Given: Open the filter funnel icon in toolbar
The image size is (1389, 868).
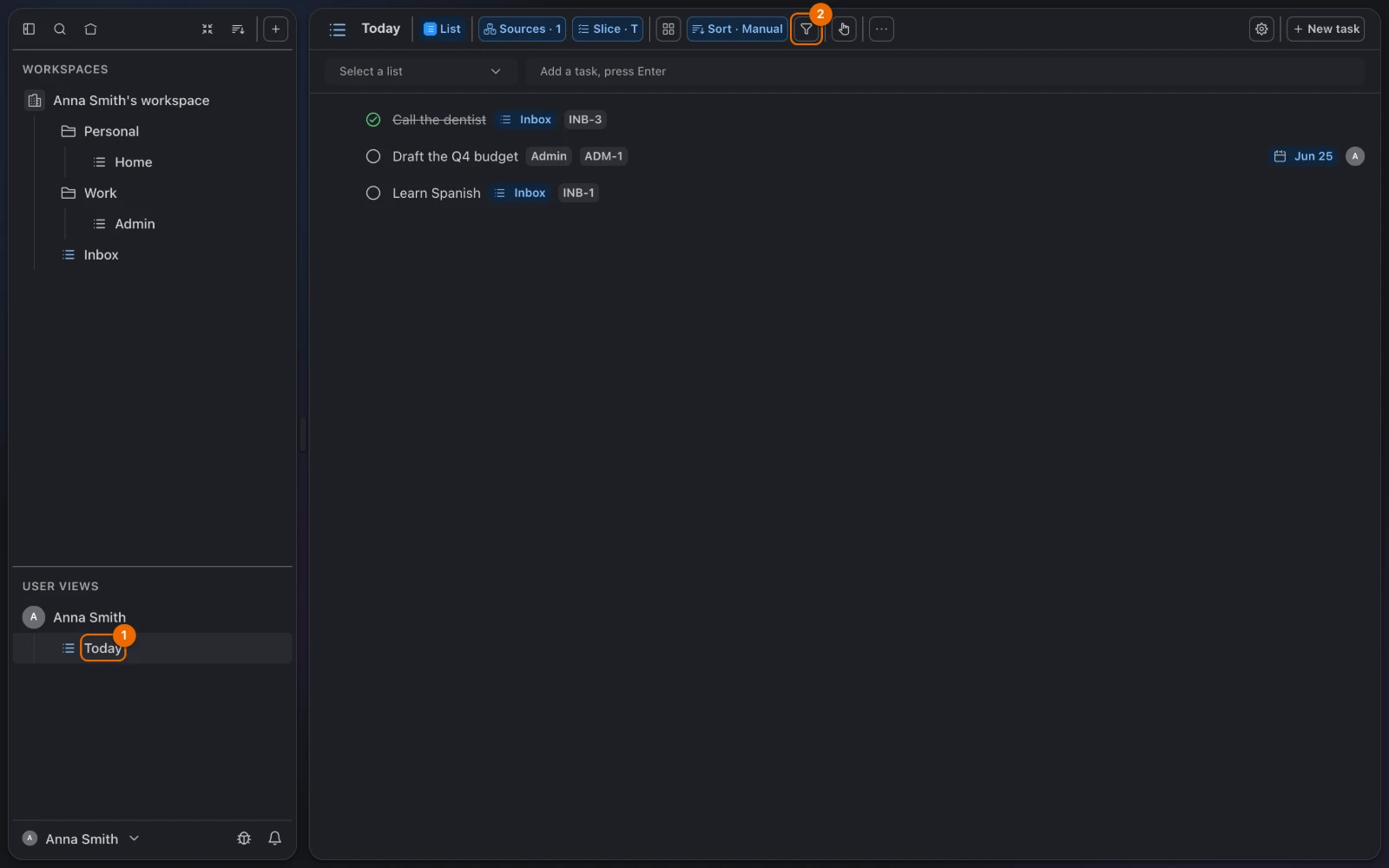Looking at the screenshot, I should [806, 29].
